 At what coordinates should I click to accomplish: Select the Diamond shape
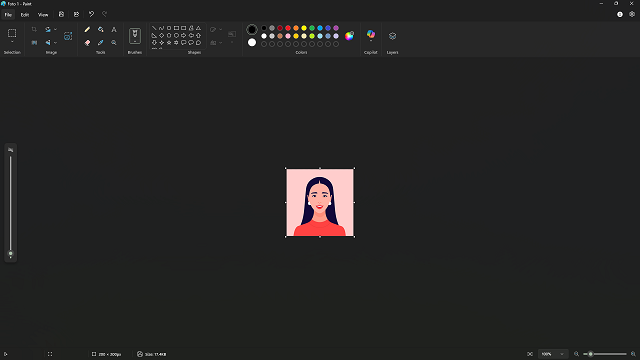pos(162,36)
